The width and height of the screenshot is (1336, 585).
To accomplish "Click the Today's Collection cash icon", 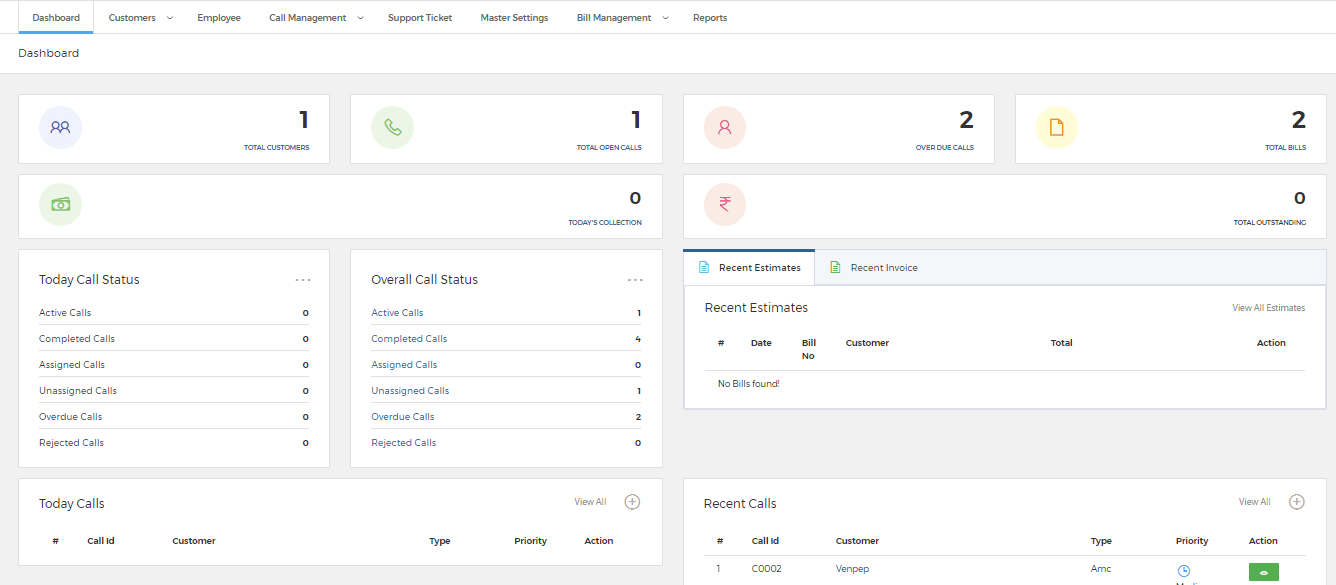I will click(x=60, y=204).
